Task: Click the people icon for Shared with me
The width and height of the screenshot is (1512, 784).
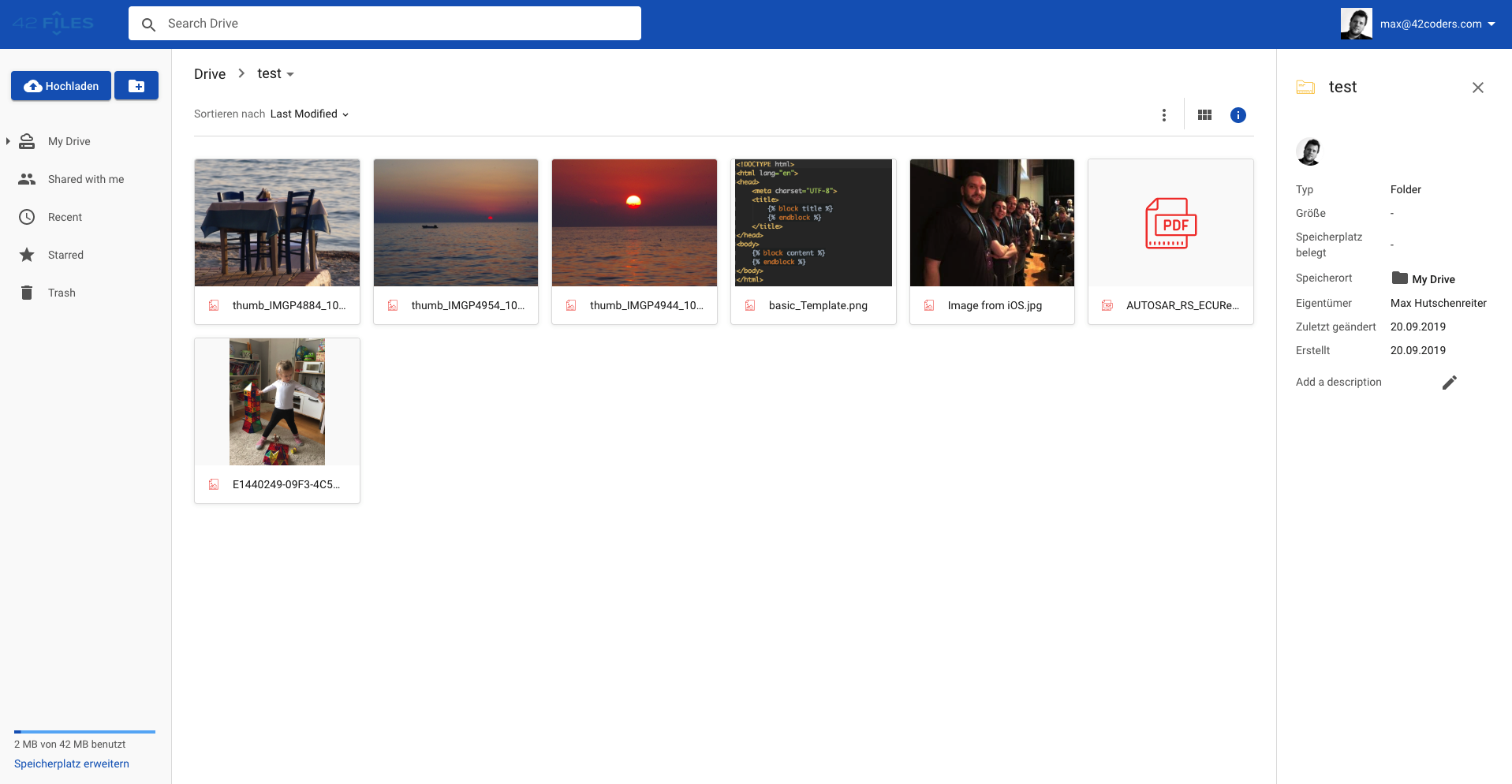Action: (27, 179)
